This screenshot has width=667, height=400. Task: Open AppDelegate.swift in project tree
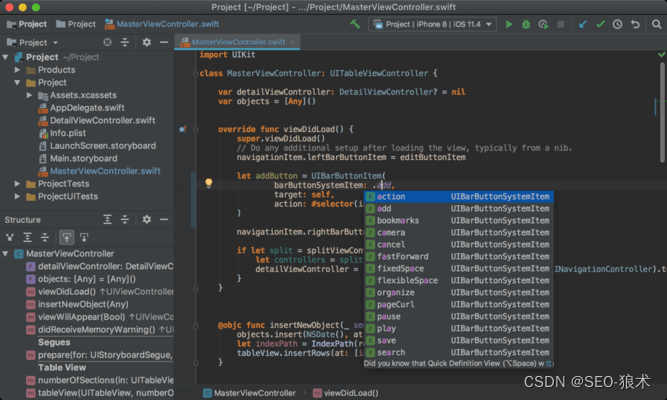tap(81, 108)
